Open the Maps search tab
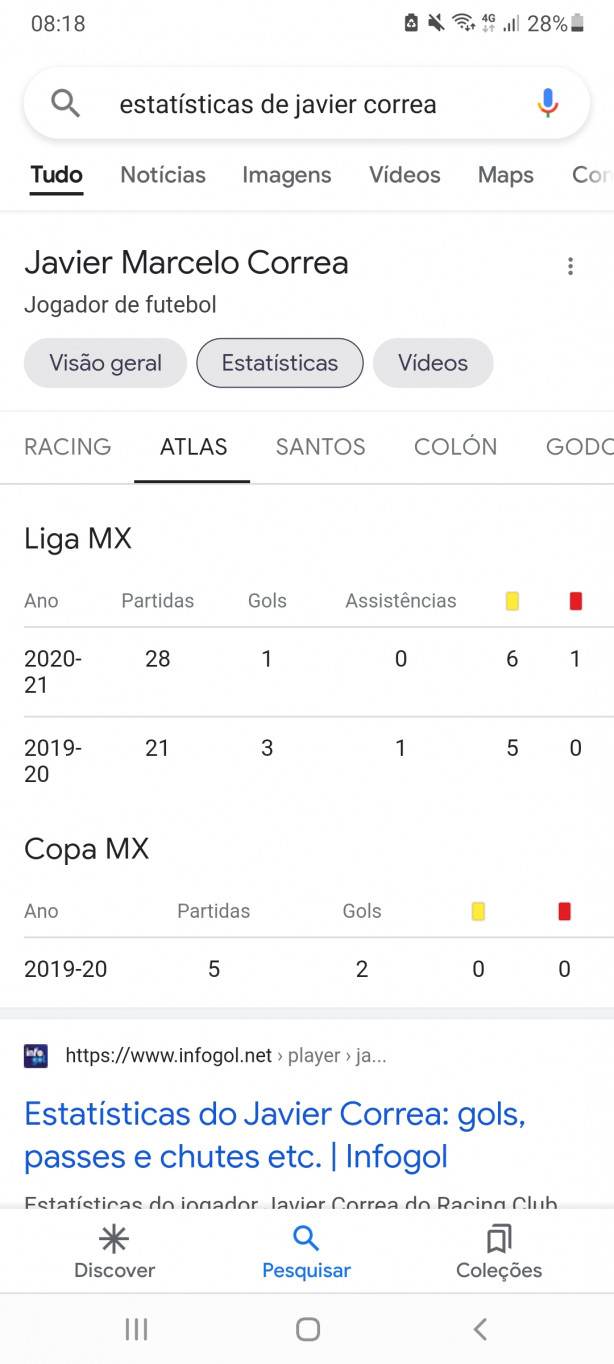The width and height of the screenshot is (614, 1364). pyautogui.click(x=505, y=175)
